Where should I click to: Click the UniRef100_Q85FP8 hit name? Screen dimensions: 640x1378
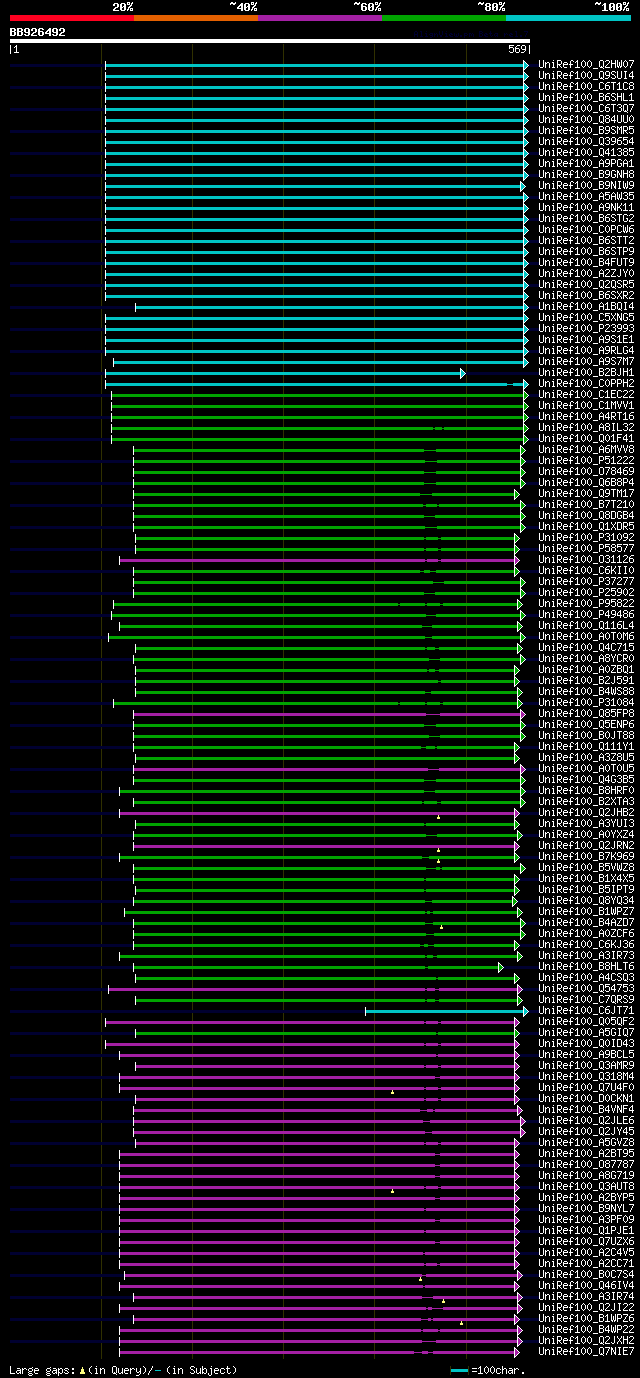pyautogui.click(x=586, y=714)
